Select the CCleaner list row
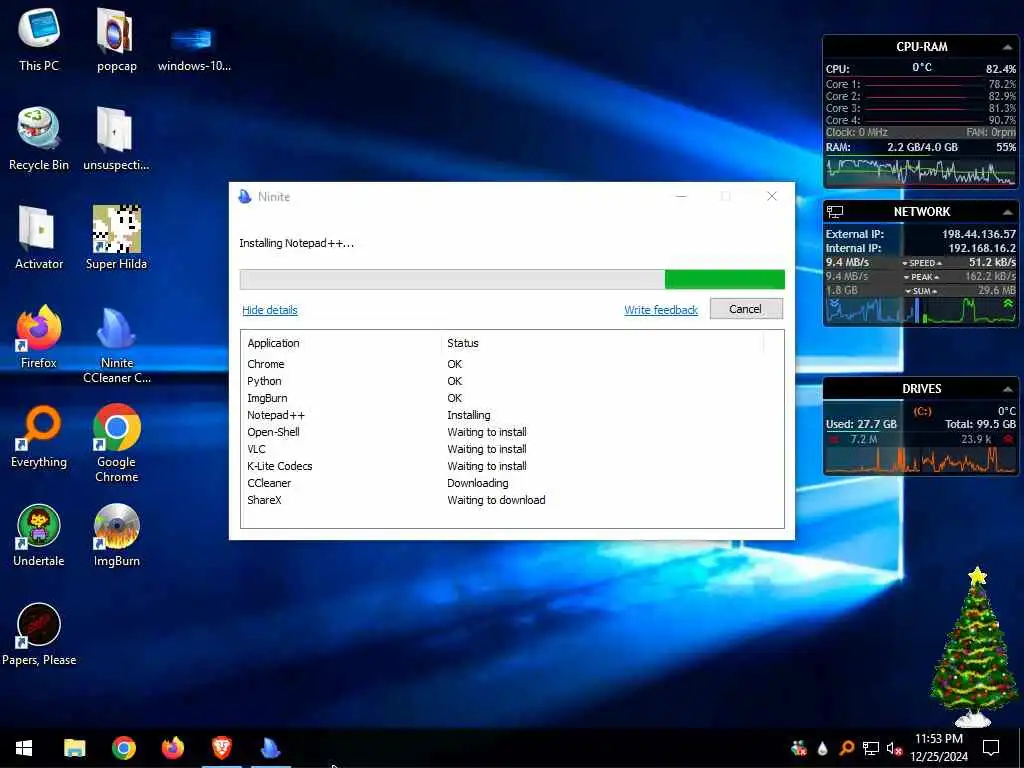This screenshot has width=1024, height=768. [512, 483]
